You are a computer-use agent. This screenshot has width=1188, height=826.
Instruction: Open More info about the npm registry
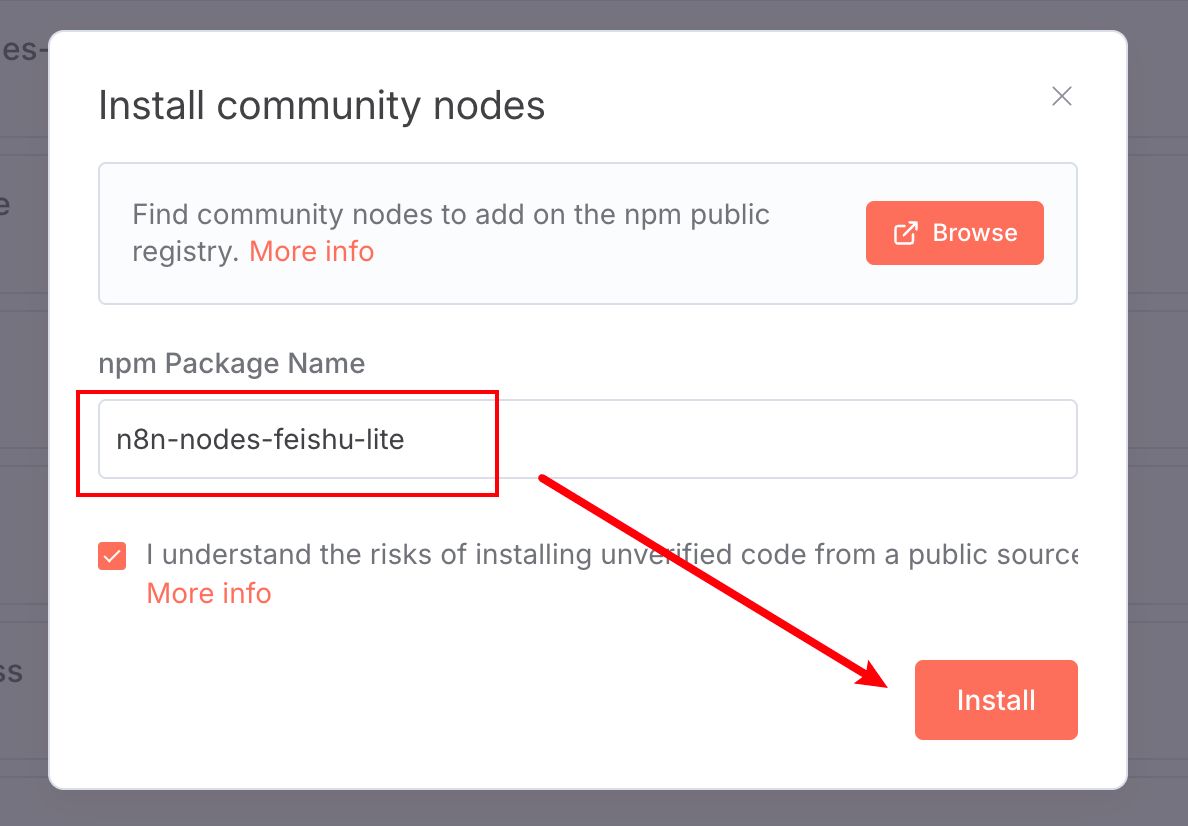tap(311, 251)
